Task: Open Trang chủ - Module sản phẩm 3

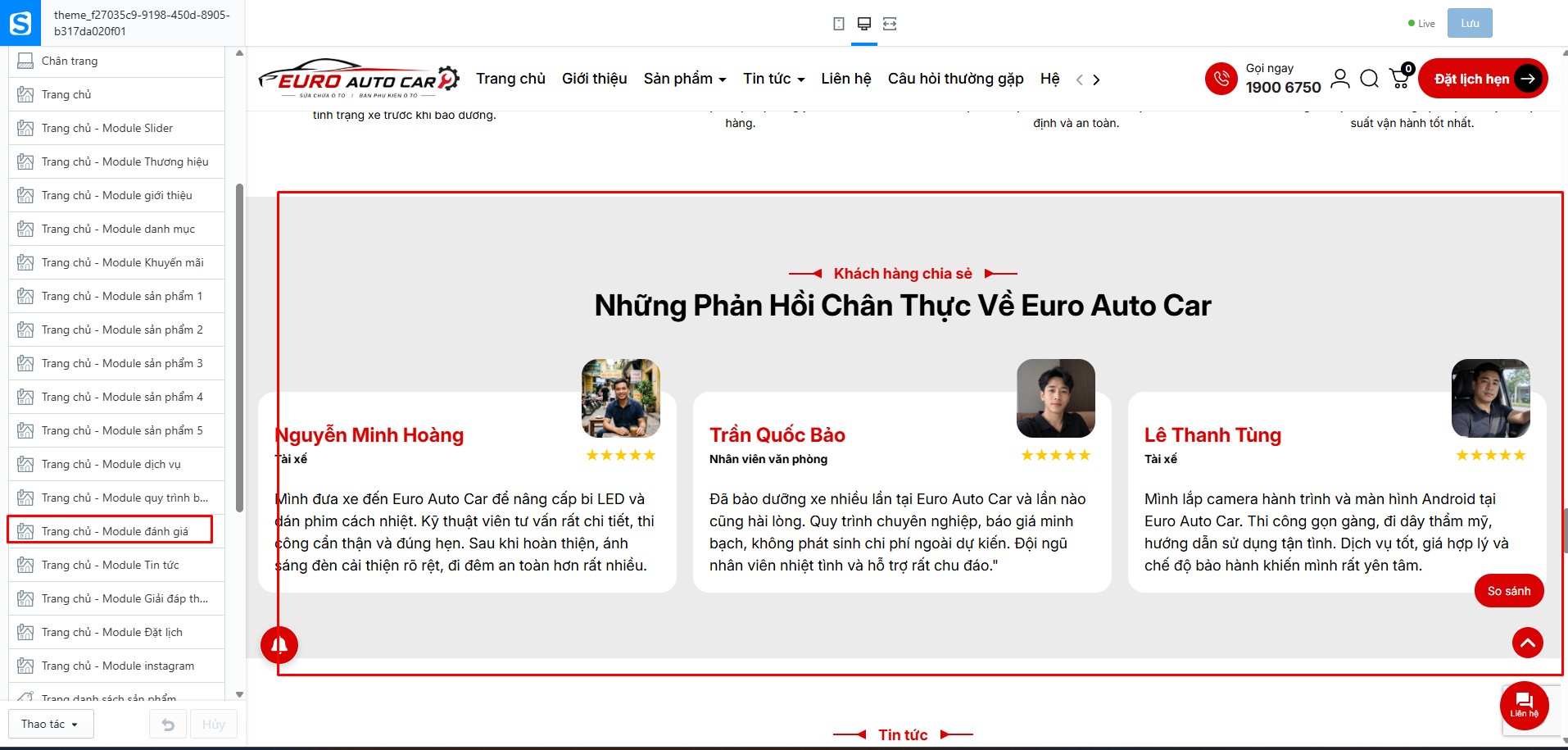Action: tap(116, 363)
